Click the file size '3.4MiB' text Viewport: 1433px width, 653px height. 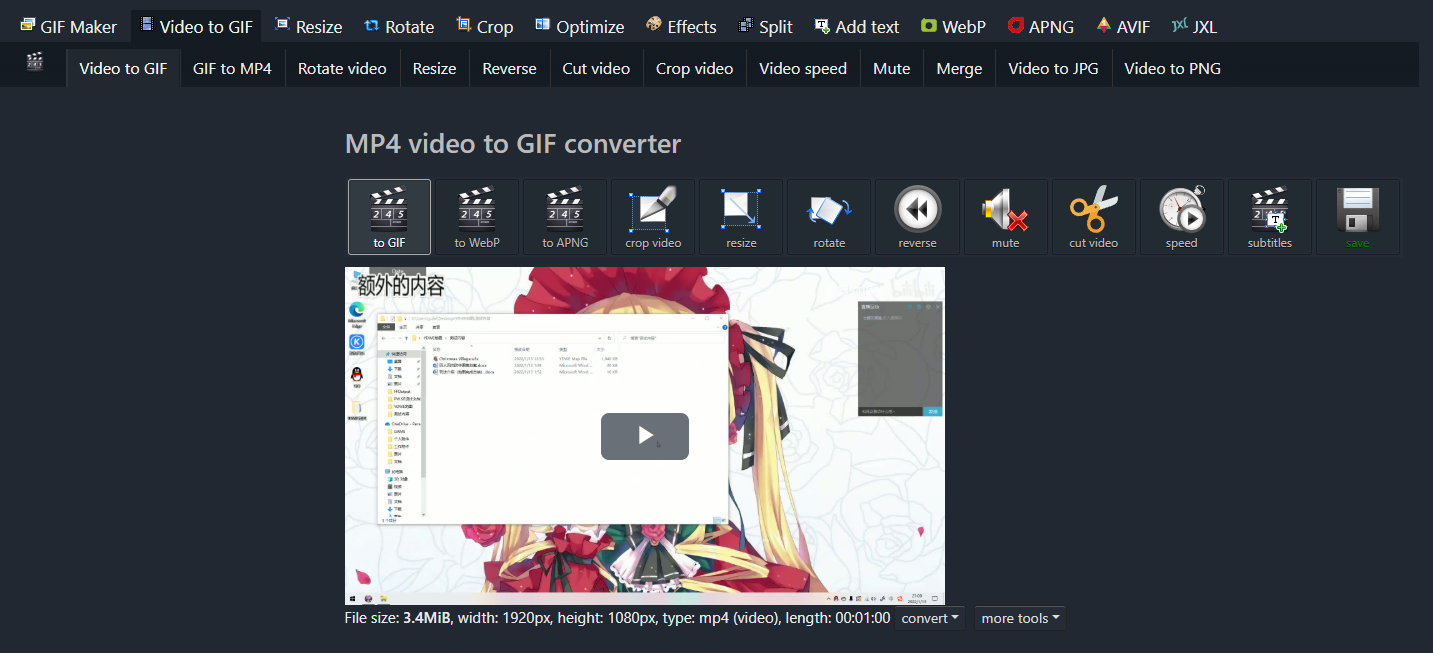click(x=426, y=618)
